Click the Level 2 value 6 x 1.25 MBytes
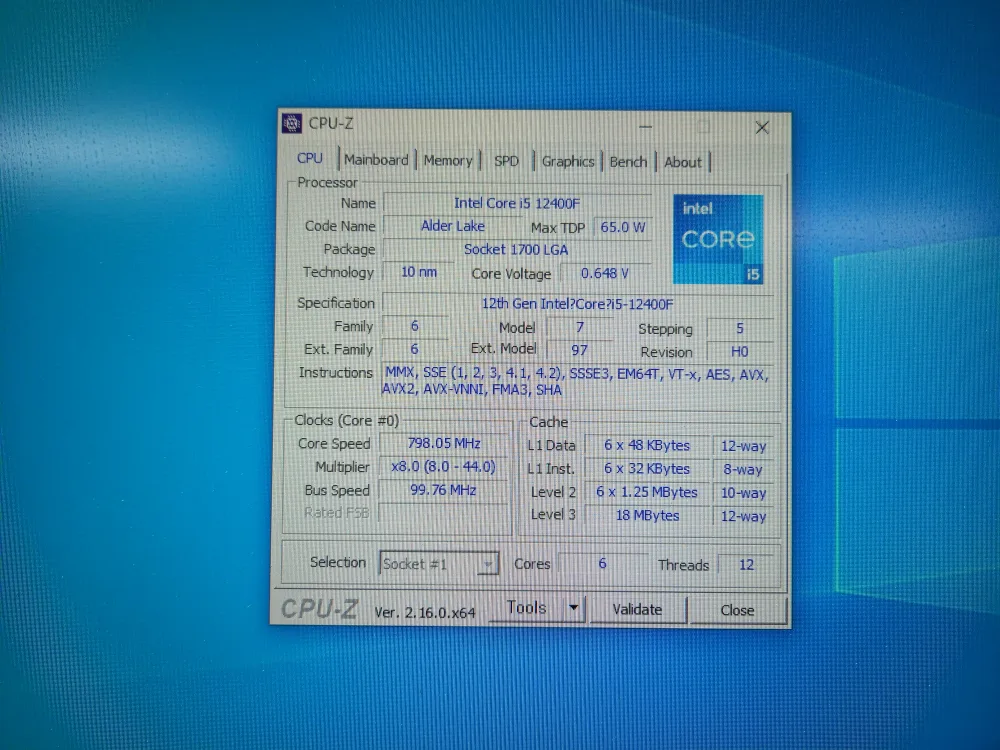Viewport: 1000px width, 750px height. coord(647,492)
